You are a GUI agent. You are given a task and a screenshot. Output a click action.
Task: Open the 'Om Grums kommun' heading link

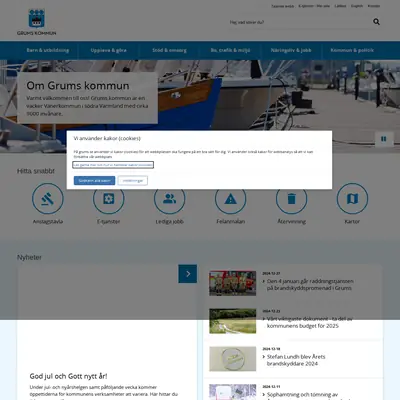(78, 86)
